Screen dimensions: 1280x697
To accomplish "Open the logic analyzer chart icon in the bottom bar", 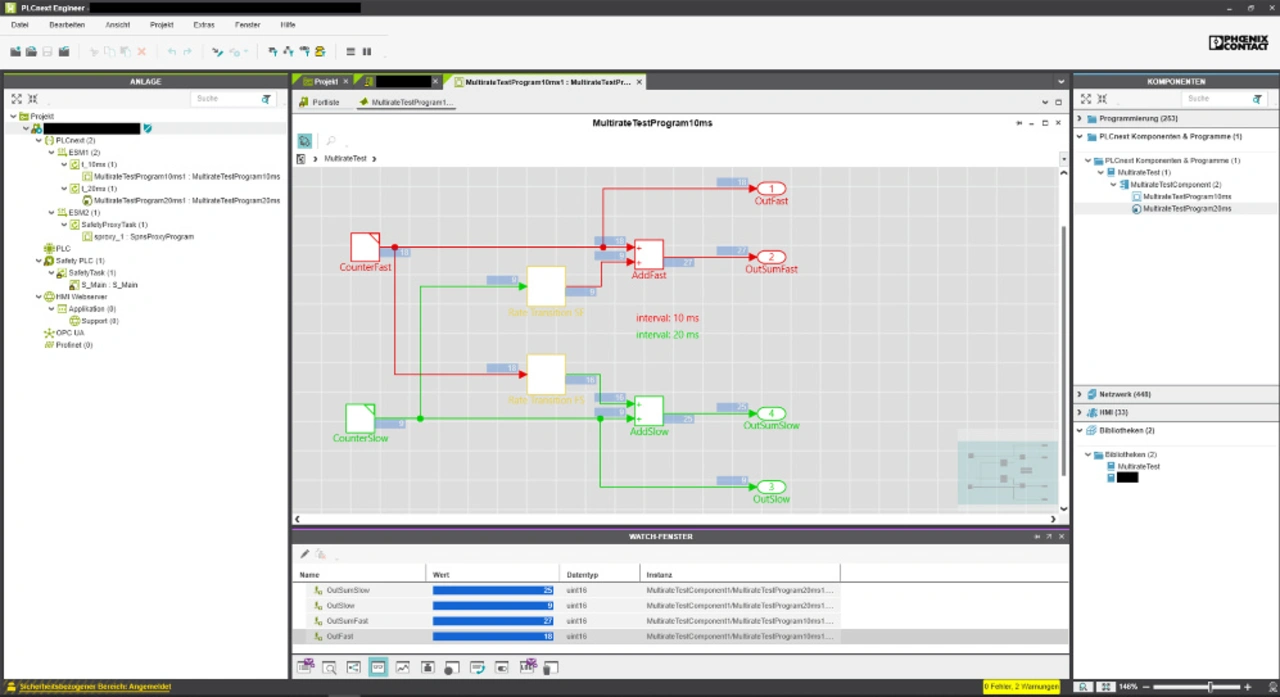I will click(x=402, y=667).
